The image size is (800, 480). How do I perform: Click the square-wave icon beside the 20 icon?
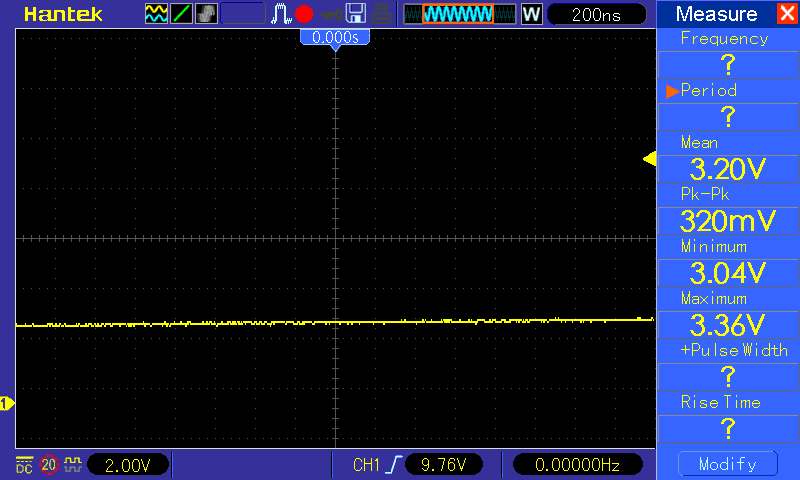click(73, 465)
